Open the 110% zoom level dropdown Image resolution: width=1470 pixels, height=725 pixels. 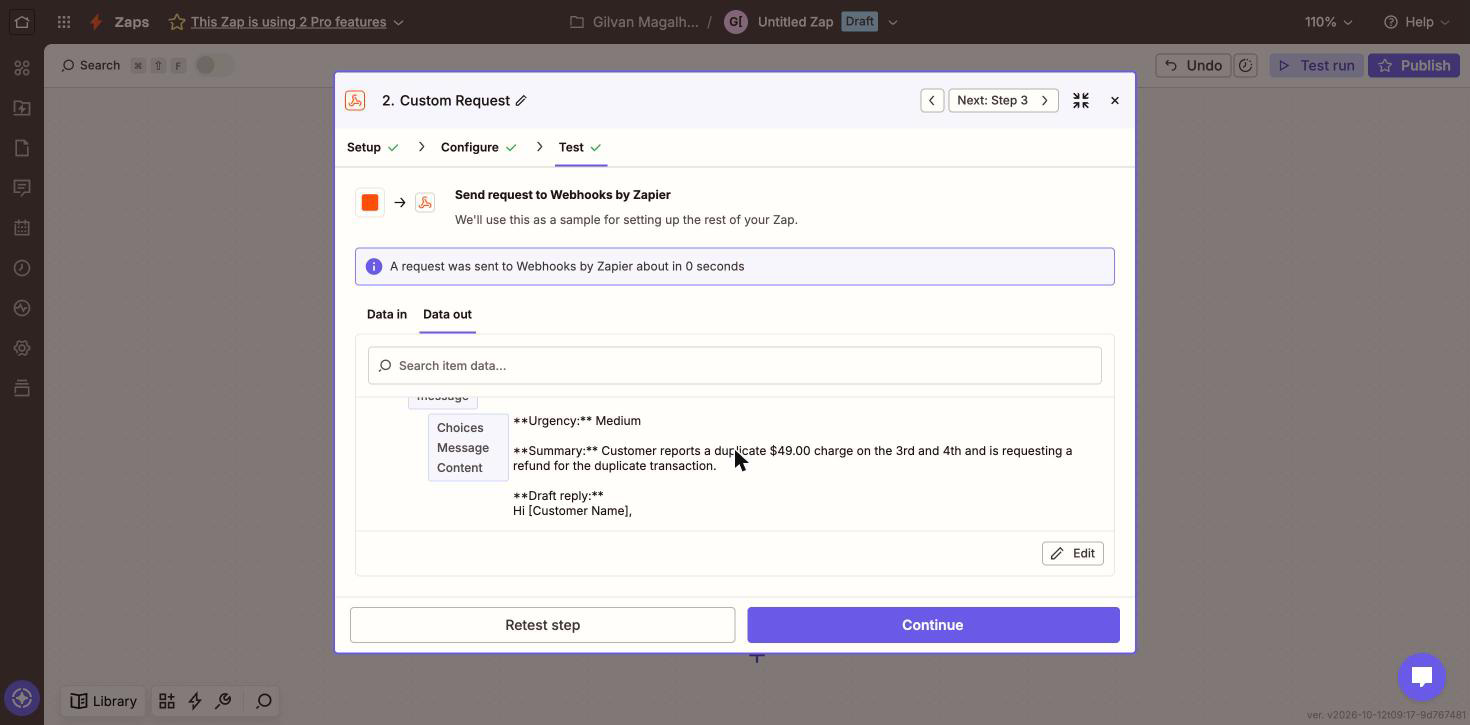(x=1328, y=22)
